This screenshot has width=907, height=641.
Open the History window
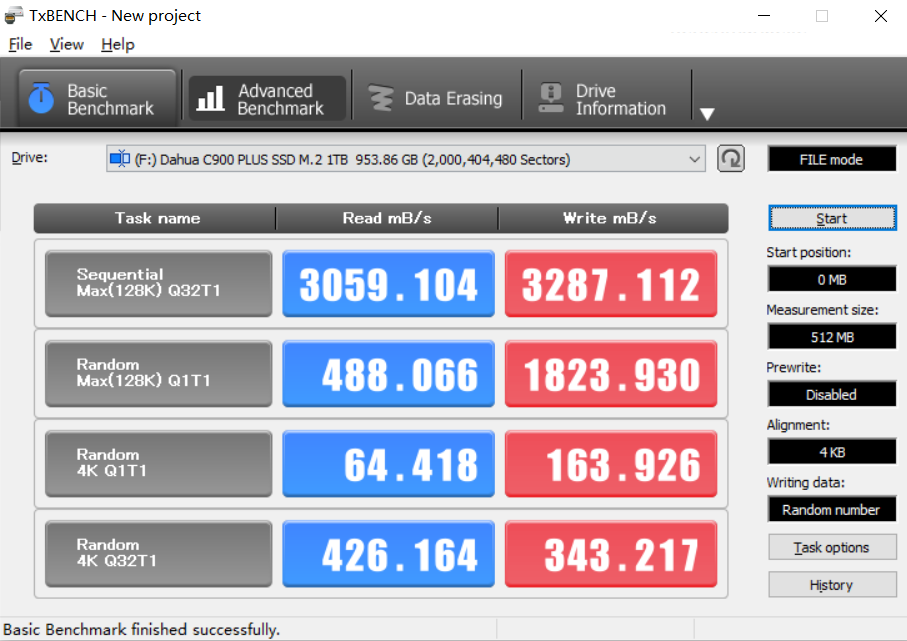832,585
